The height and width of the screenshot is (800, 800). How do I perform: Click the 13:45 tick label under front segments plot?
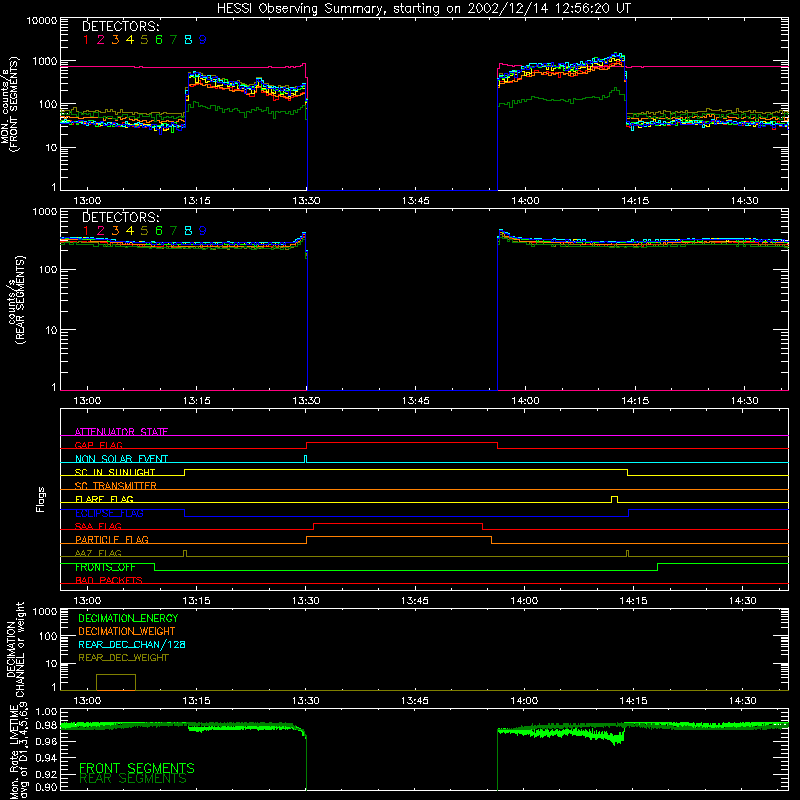(x=416, y=201)
